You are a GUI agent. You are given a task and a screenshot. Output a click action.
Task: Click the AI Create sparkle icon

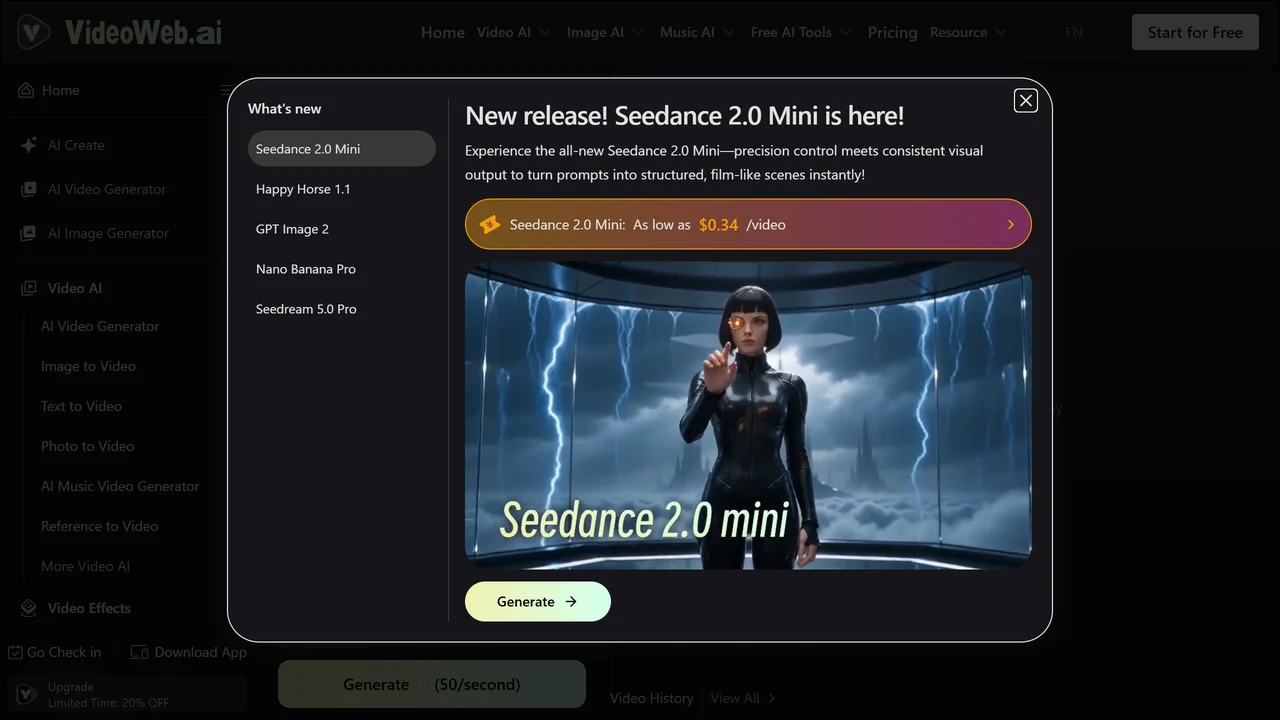coord(29,145)
